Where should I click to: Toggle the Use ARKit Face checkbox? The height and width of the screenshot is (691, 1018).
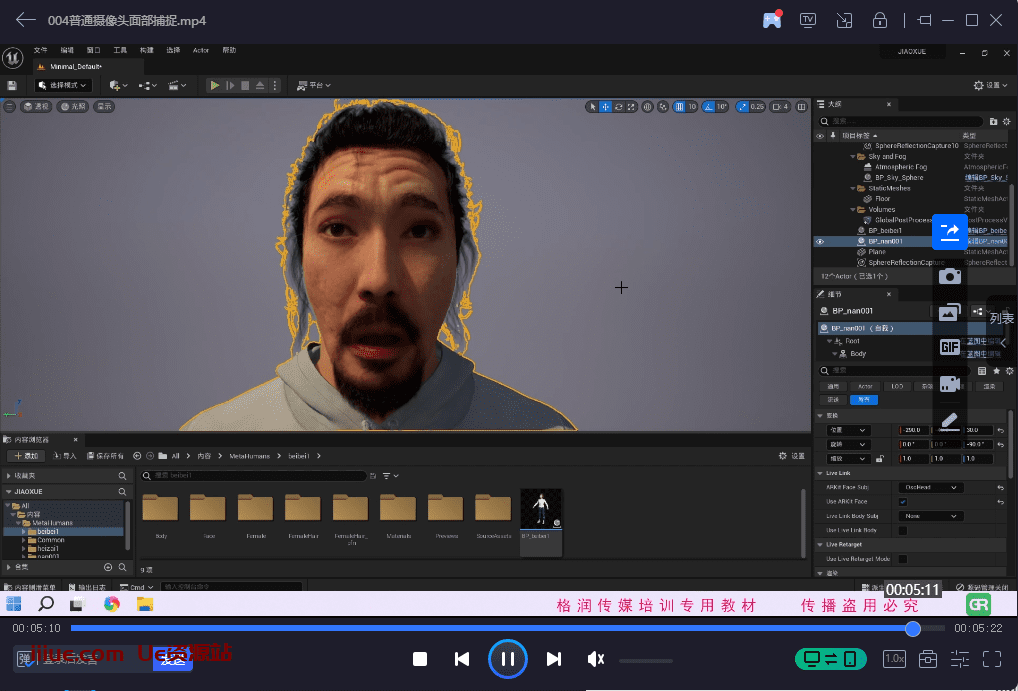(903, 501)
